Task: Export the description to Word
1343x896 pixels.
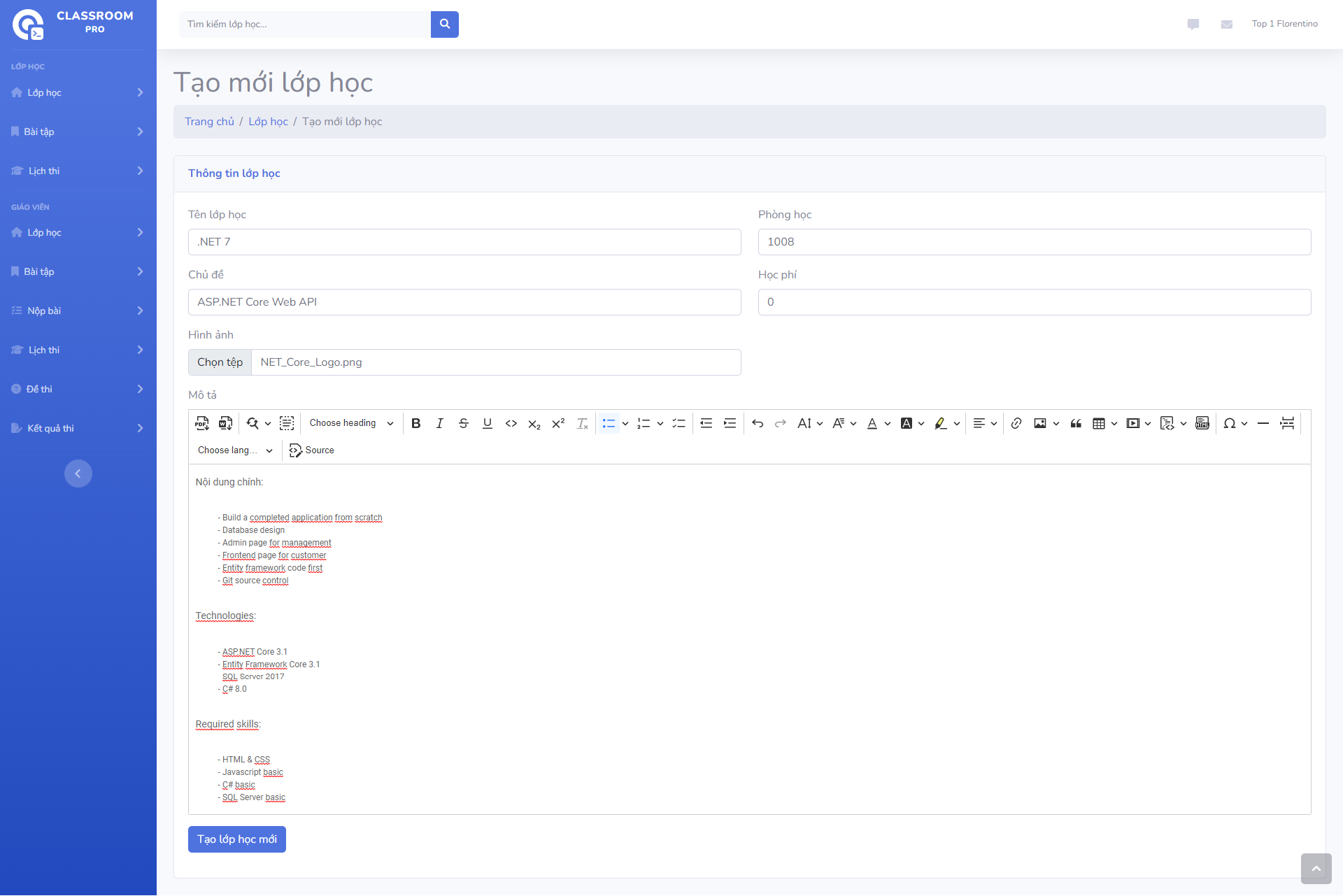Action: pyautogui.click(x=225, y=423)
